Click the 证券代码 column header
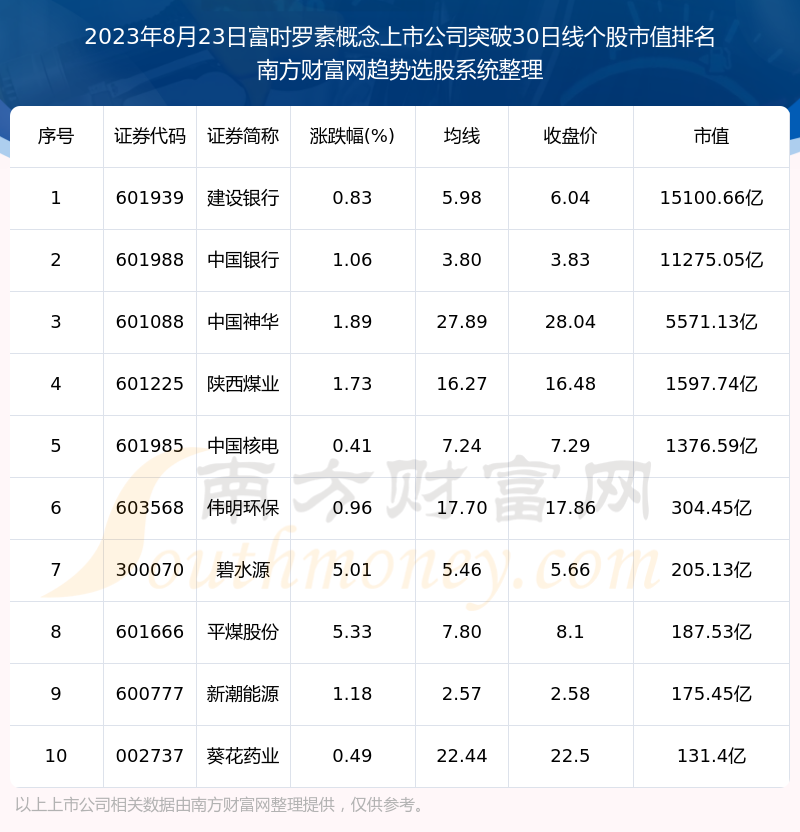 [x=150, y=136]
